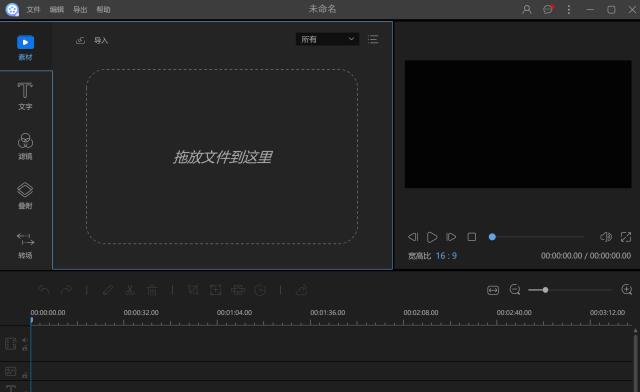Click the picture-in-picture track icon
The image size is (640, 392).
11,372
